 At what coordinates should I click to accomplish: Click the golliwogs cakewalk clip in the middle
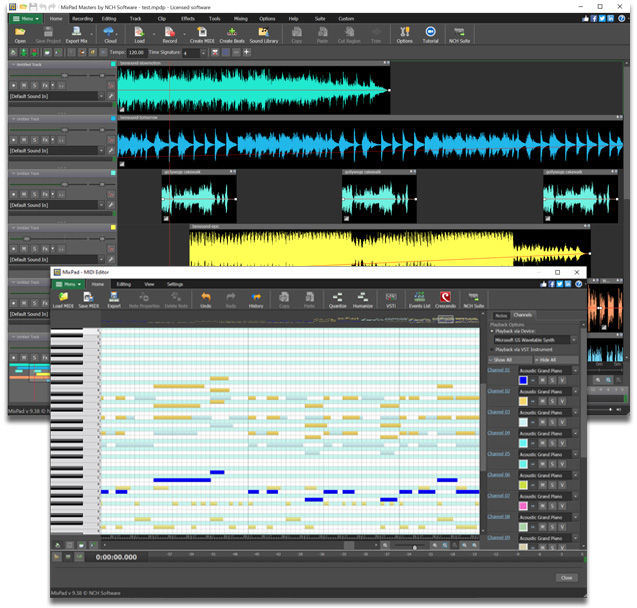pos(379,196)
